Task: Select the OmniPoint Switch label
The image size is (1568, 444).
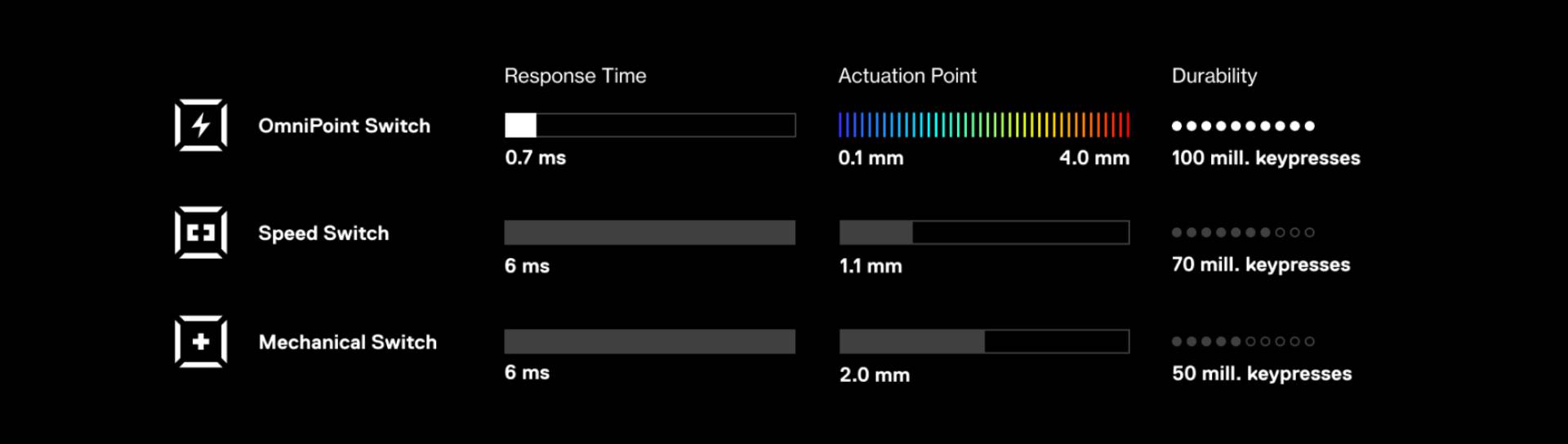Action: pos(344,126)
